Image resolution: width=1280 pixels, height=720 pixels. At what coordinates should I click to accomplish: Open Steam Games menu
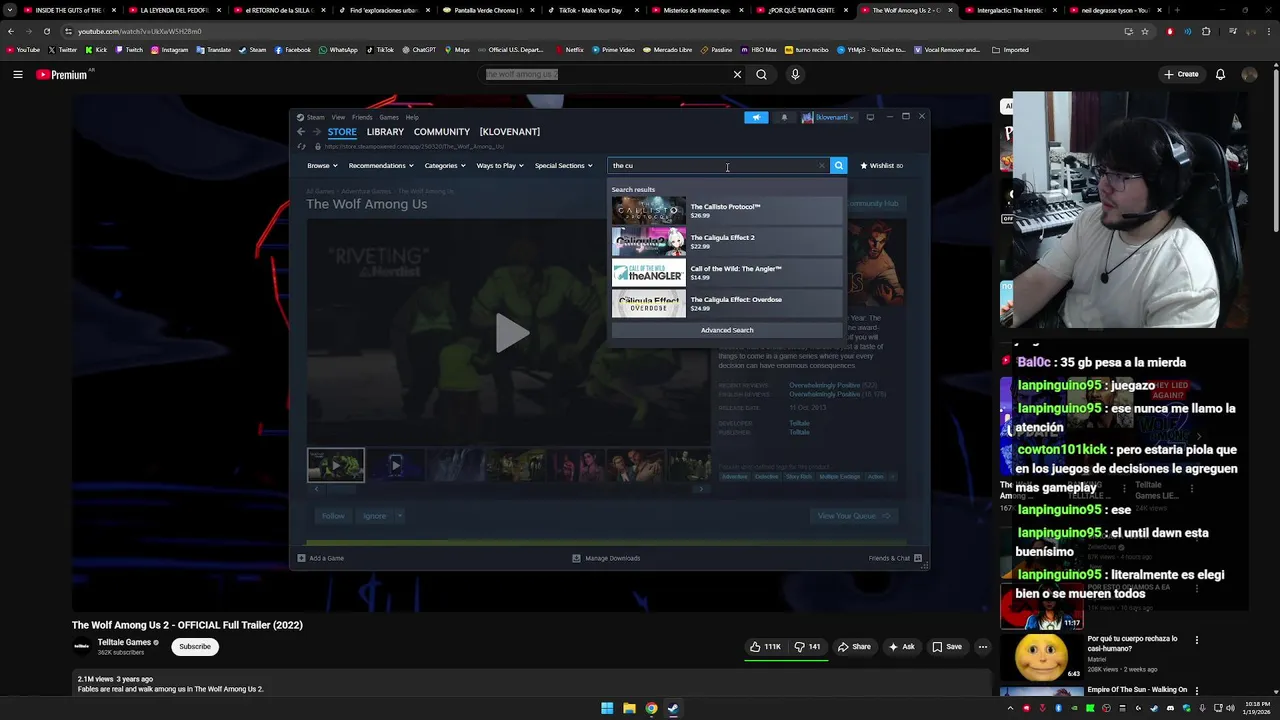pos(389,117)
